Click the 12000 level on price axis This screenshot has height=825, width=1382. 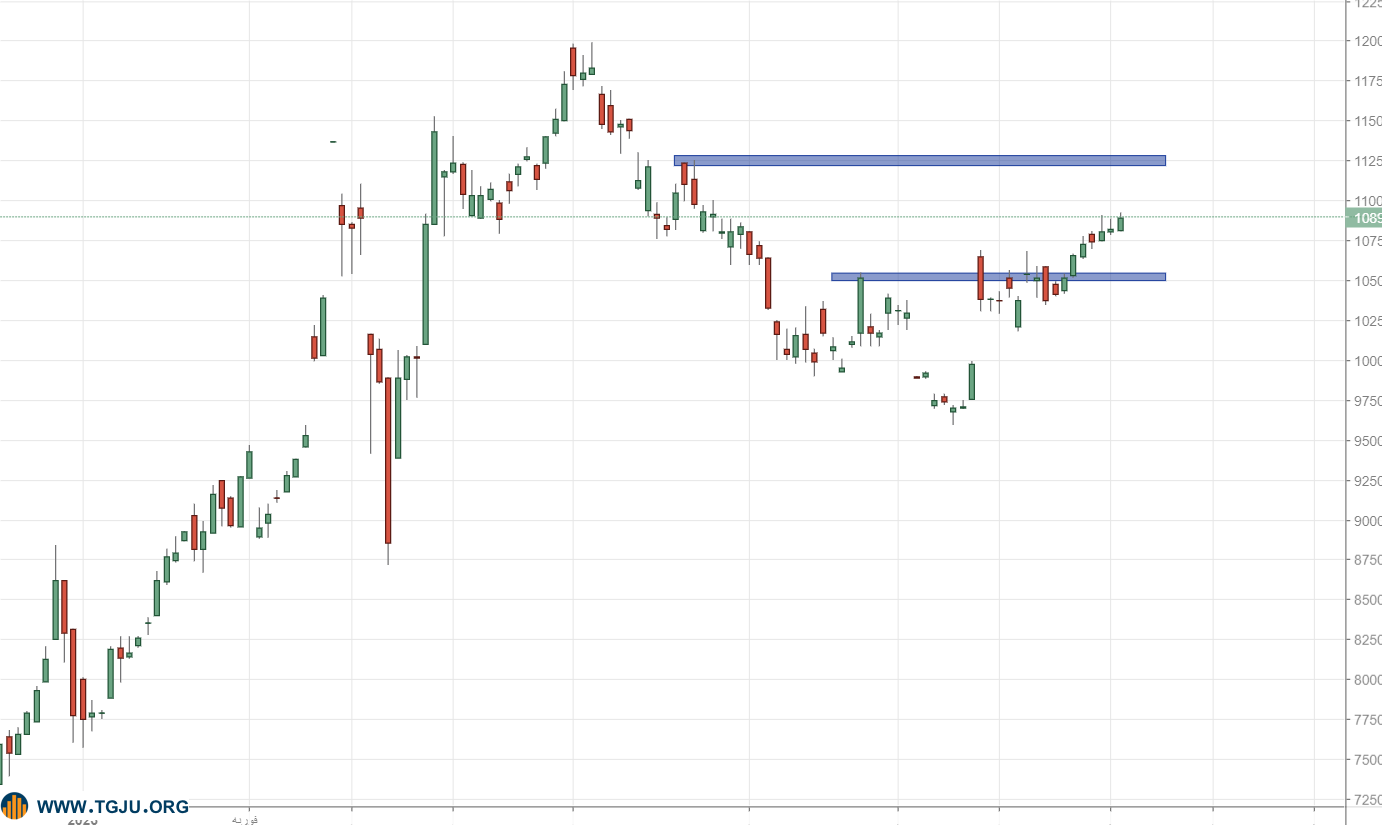pos(1366,41)
